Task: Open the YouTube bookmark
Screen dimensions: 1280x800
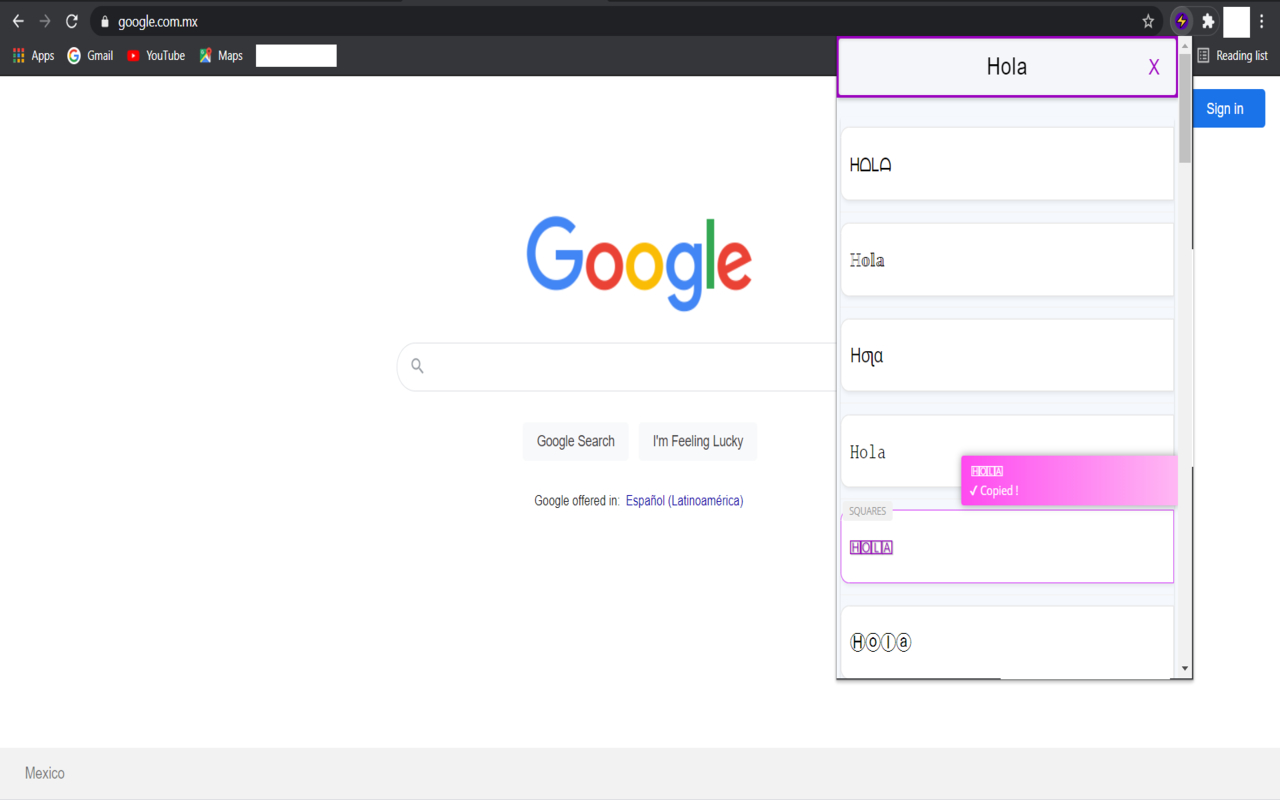Action: pyautogui.click(x=156, y=56)
